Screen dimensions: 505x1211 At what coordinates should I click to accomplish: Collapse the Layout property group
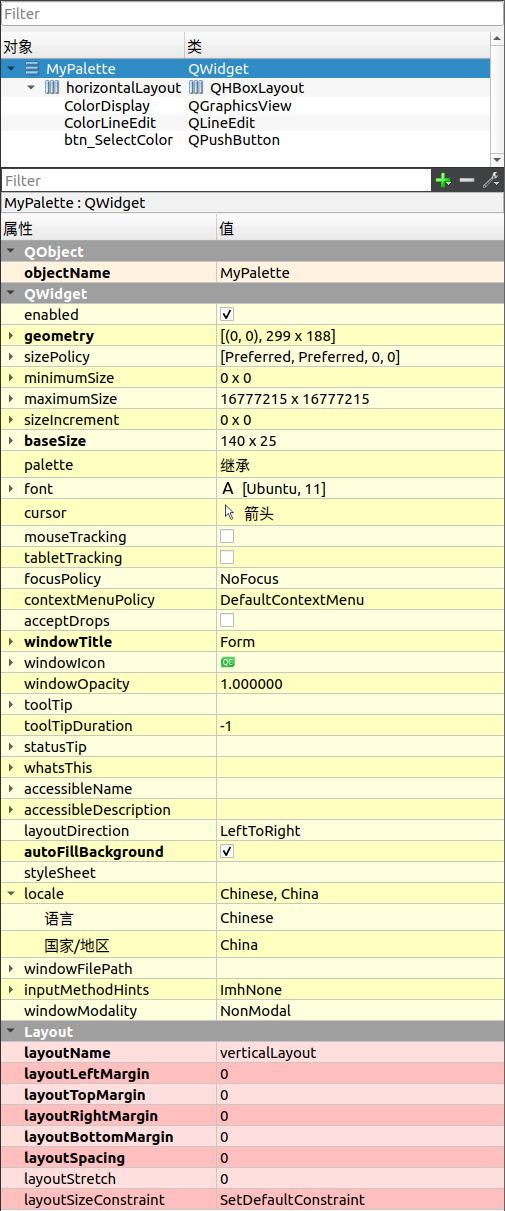point(10,1031)
